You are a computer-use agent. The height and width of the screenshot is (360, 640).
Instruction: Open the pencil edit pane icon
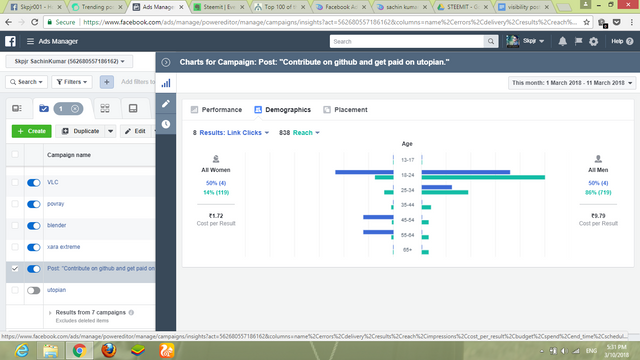pos(166,104)
